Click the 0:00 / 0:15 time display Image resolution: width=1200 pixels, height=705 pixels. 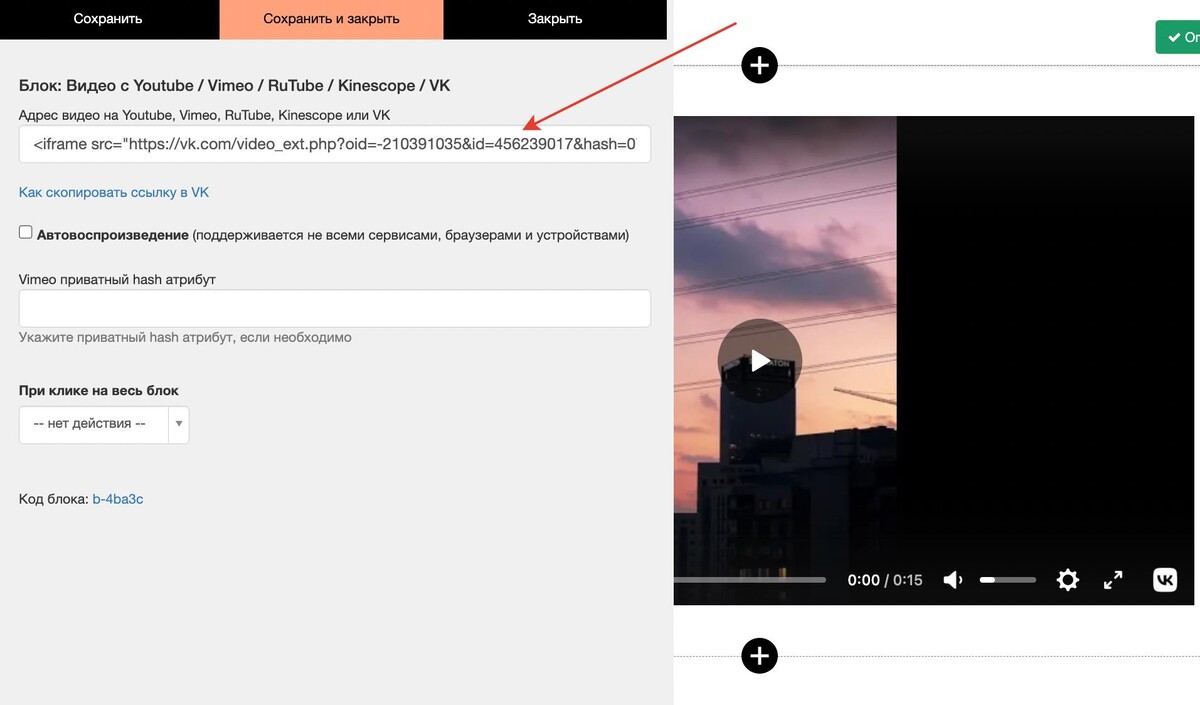[x=885, y=580]
